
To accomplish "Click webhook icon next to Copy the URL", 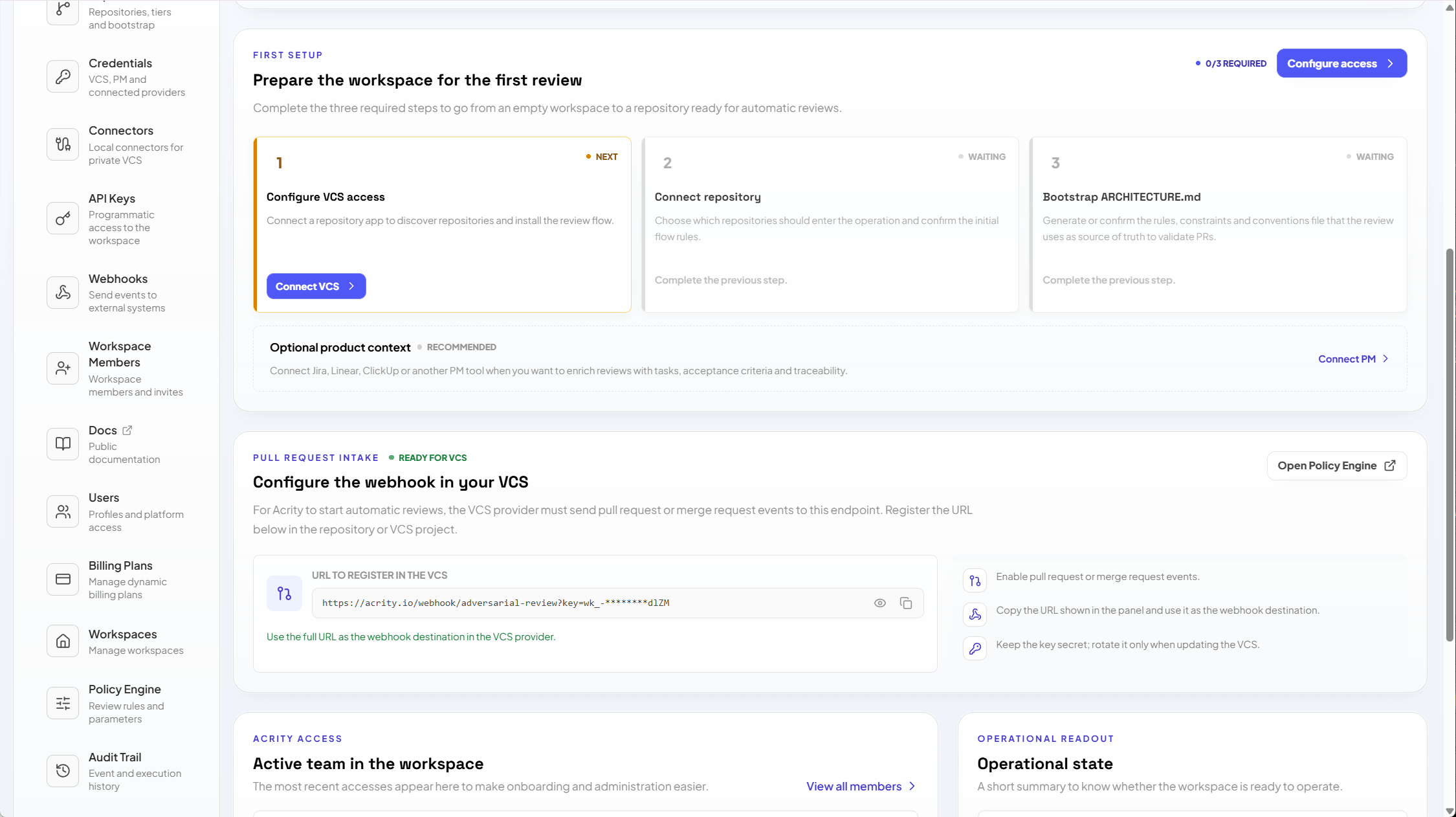I will coord(975,614).
